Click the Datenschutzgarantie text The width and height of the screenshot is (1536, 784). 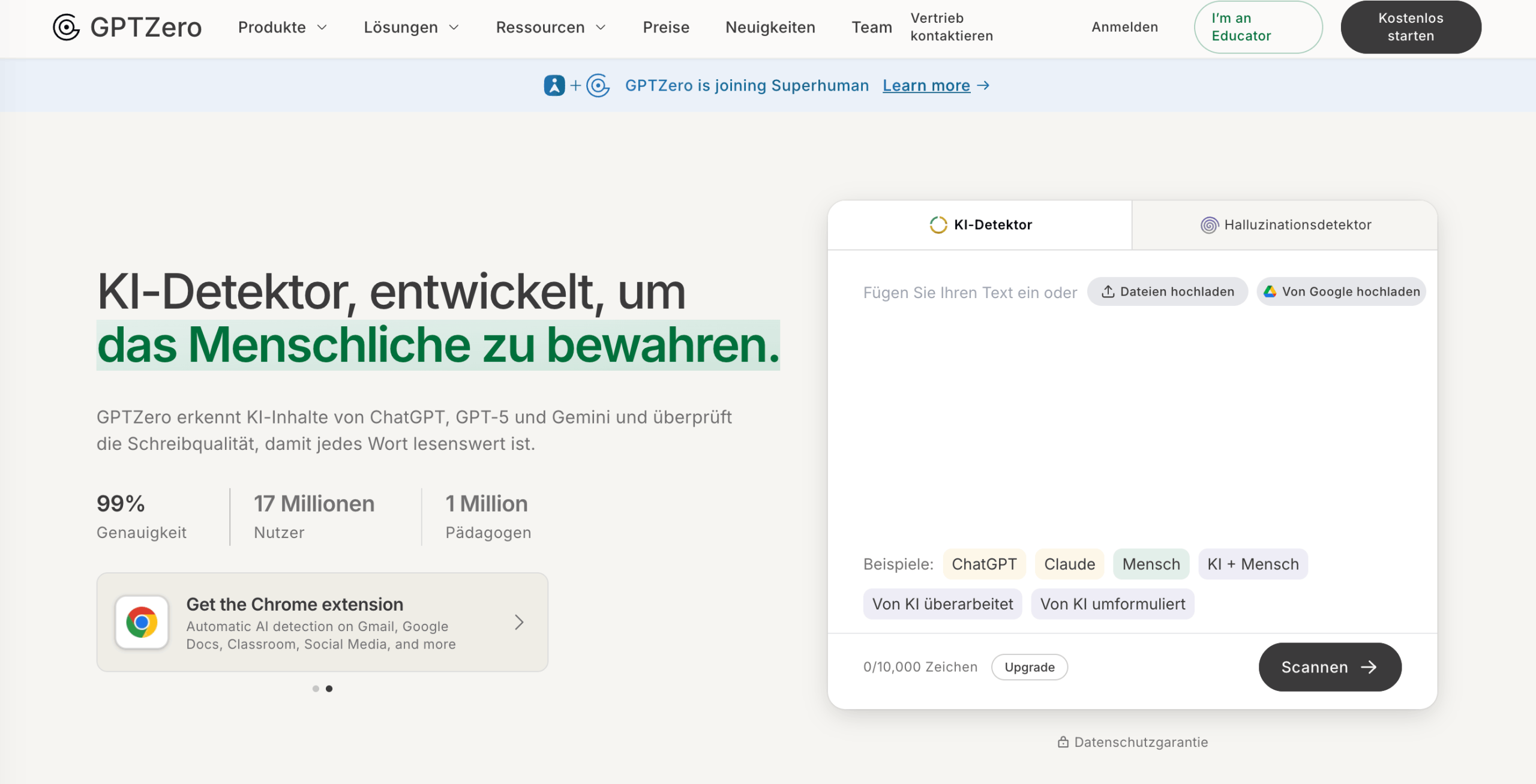1141,742
